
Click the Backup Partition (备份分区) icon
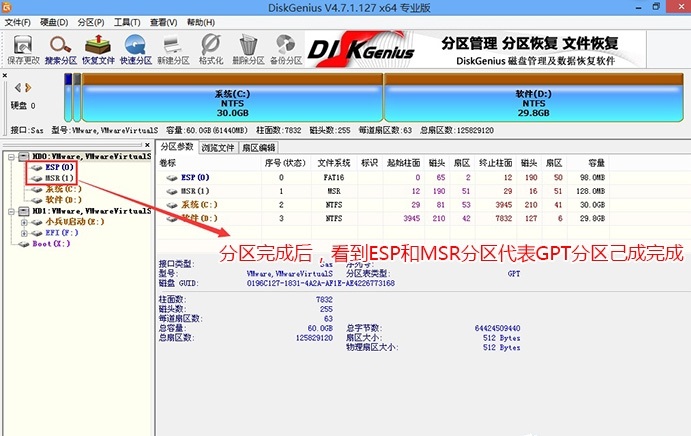click(x=286, y=49)
